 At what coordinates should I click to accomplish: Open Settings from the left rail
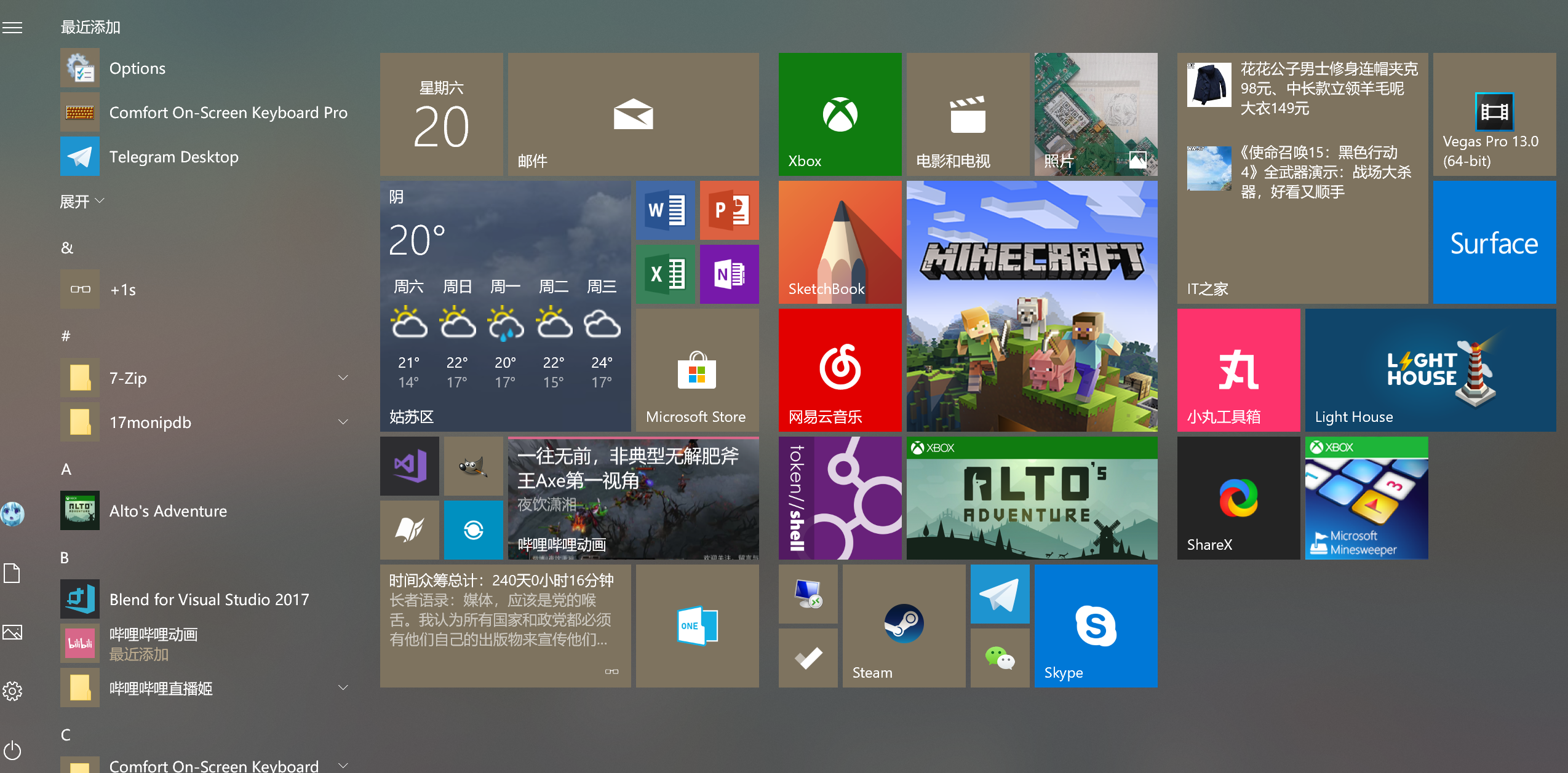pyautogui.click(x=12, y=691)
